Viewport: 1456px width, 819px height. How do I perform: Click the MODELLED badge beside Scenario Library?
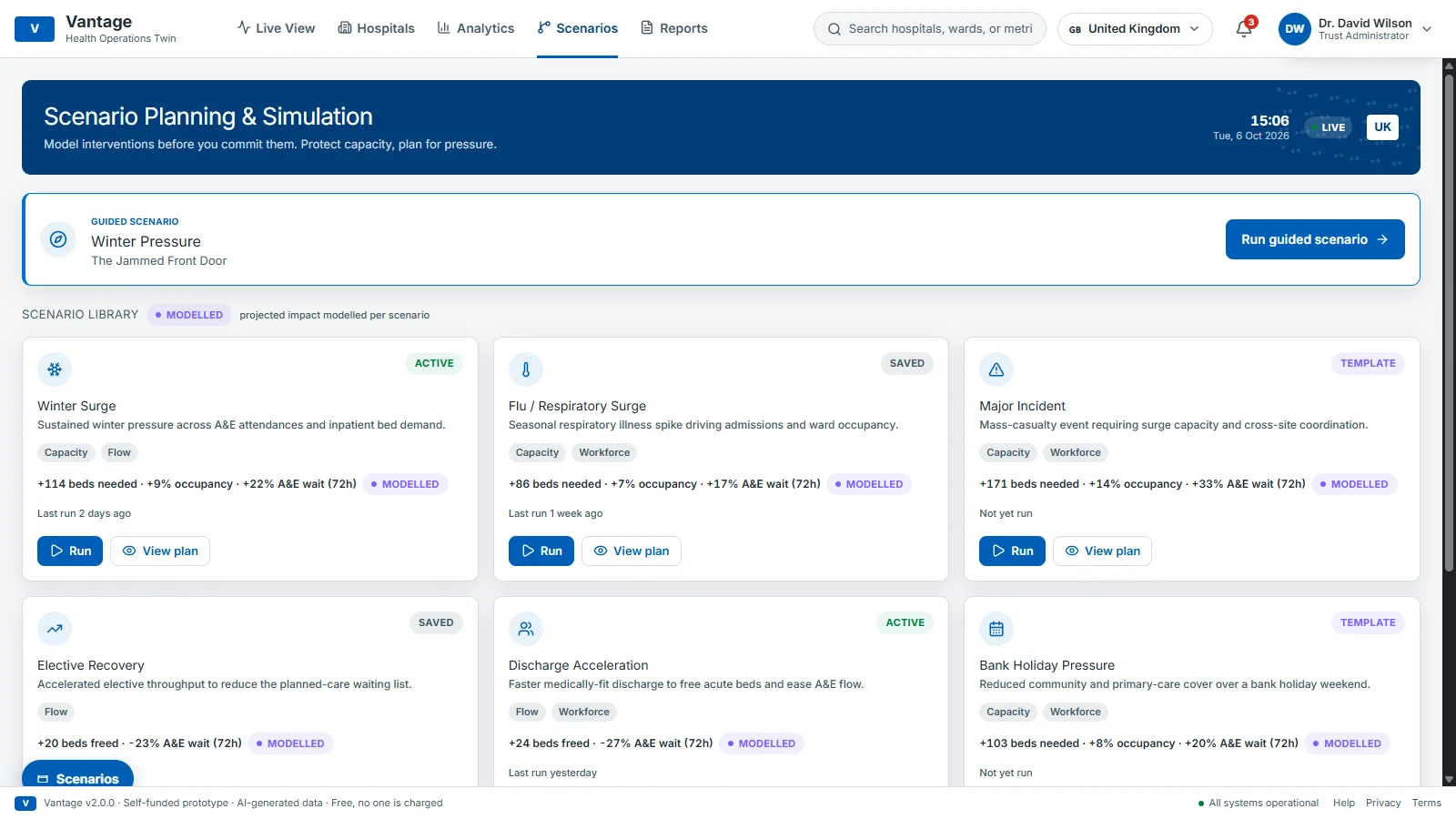point(189,315)
